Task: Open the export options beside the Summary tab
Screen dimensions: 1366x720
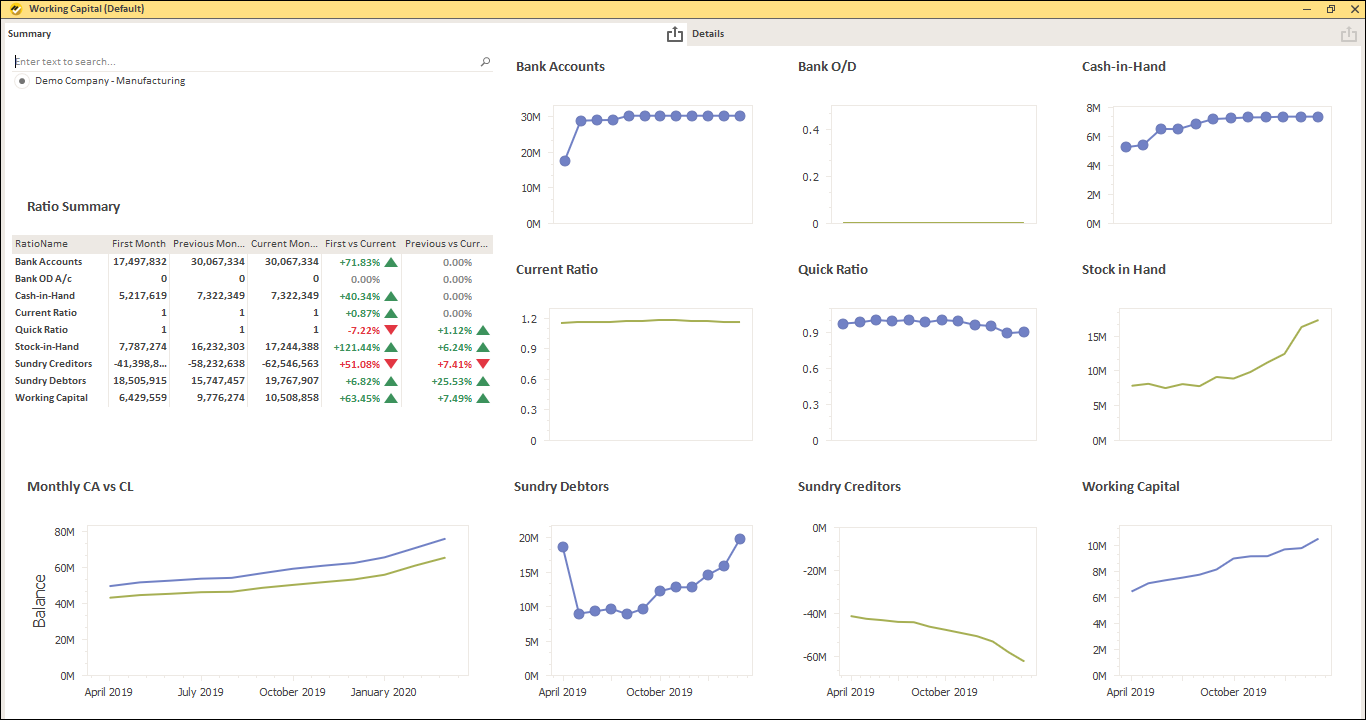Action: (x=675, y=33)
